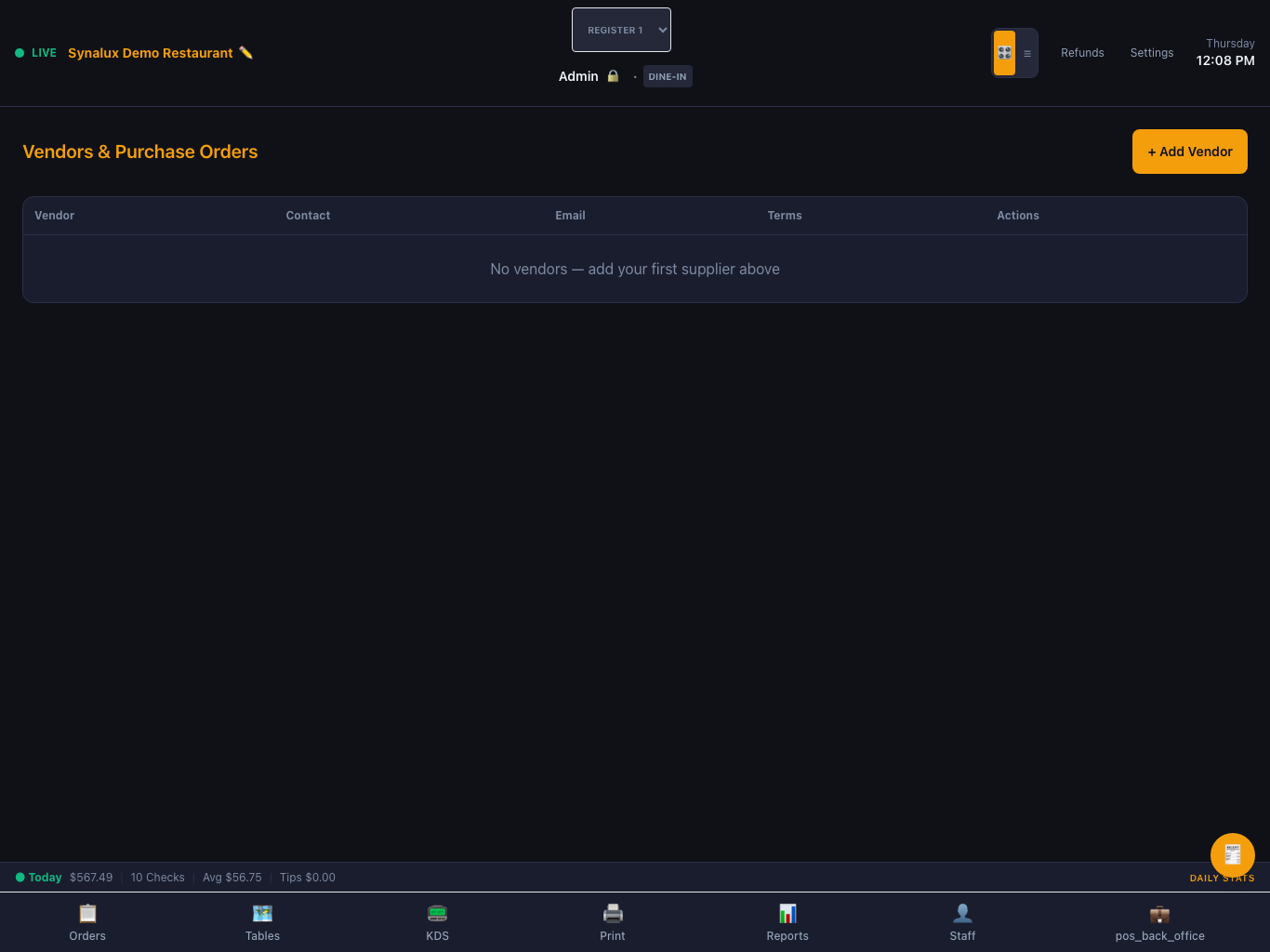
Task: Go to the Tables floor map icon
Action: [x=262, y=913]
